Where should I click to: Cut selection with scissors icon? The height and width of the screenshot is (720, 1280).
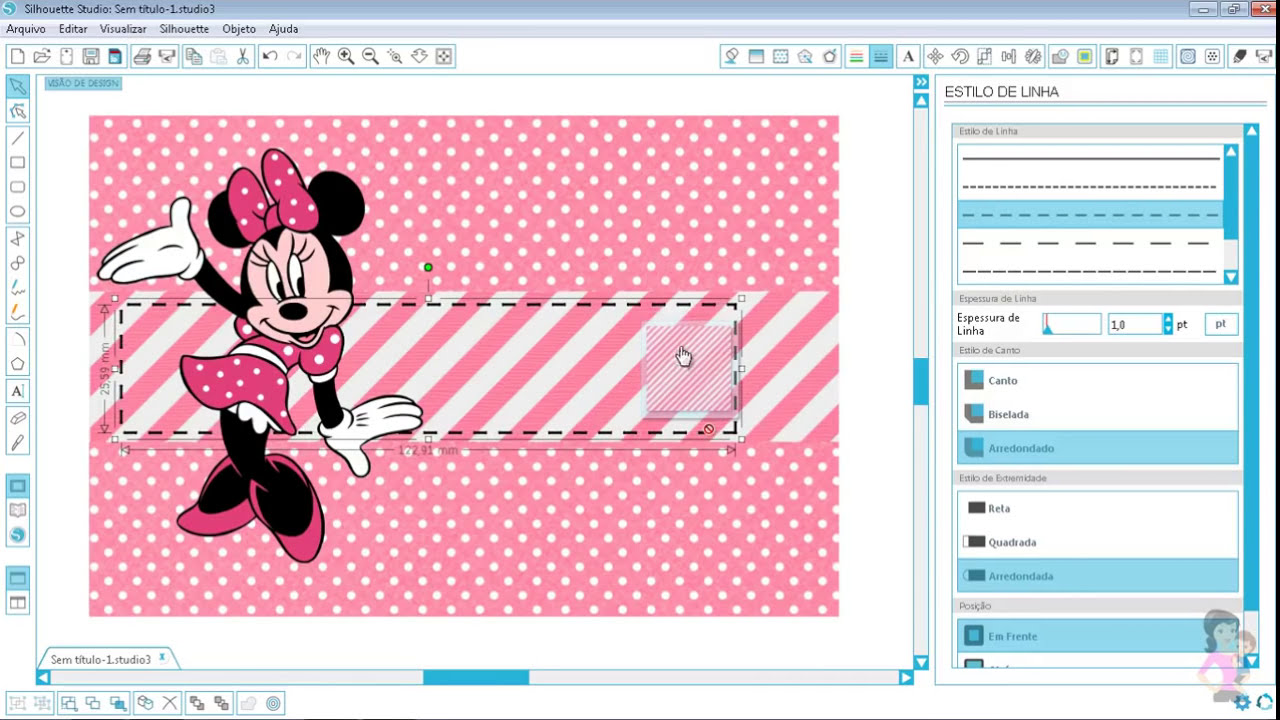pos(243,56)
